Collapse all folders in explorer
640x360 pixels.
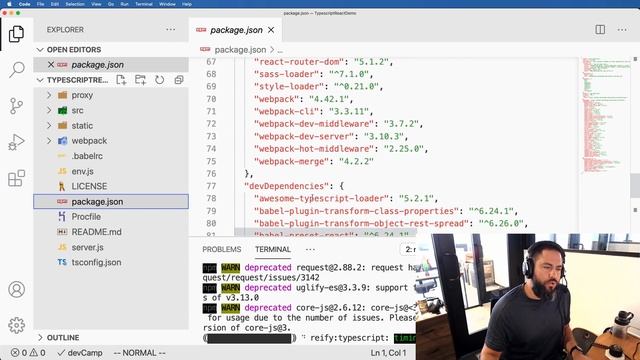(179, 80)
